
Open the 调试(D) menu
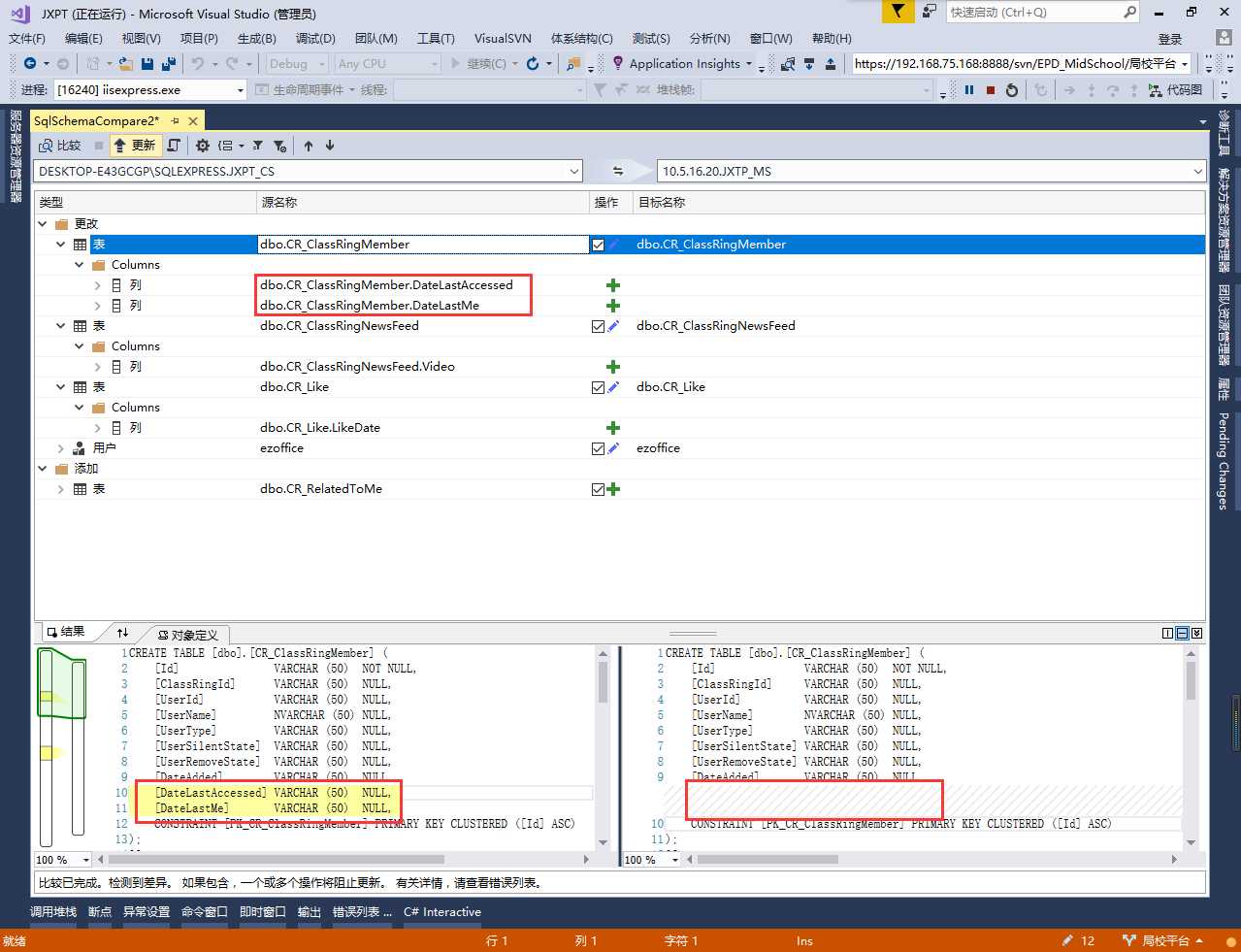(315, 38)
